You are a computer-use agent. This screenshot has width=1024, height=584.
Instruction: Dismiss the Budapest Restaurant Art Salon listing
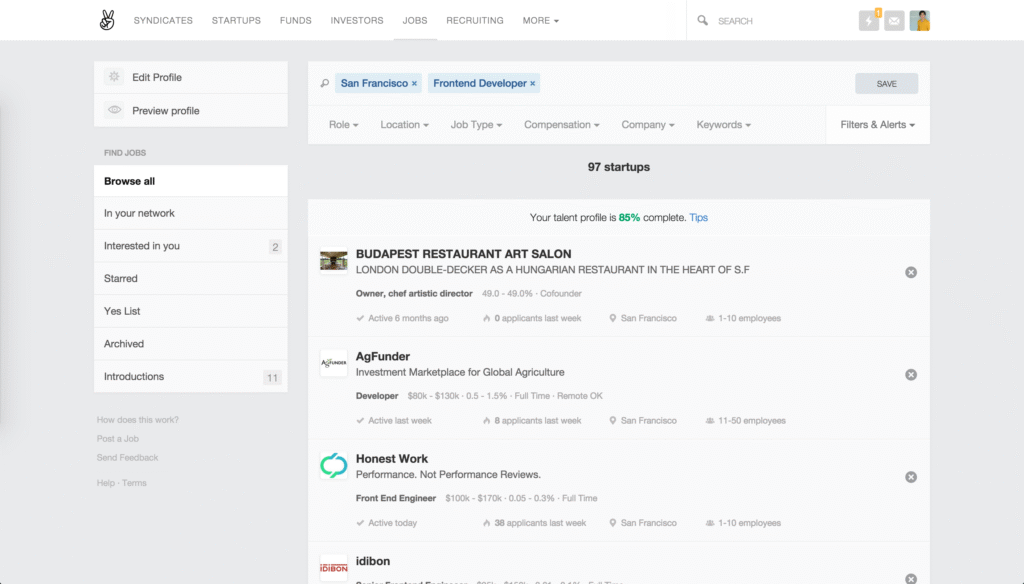coord(911,271)
